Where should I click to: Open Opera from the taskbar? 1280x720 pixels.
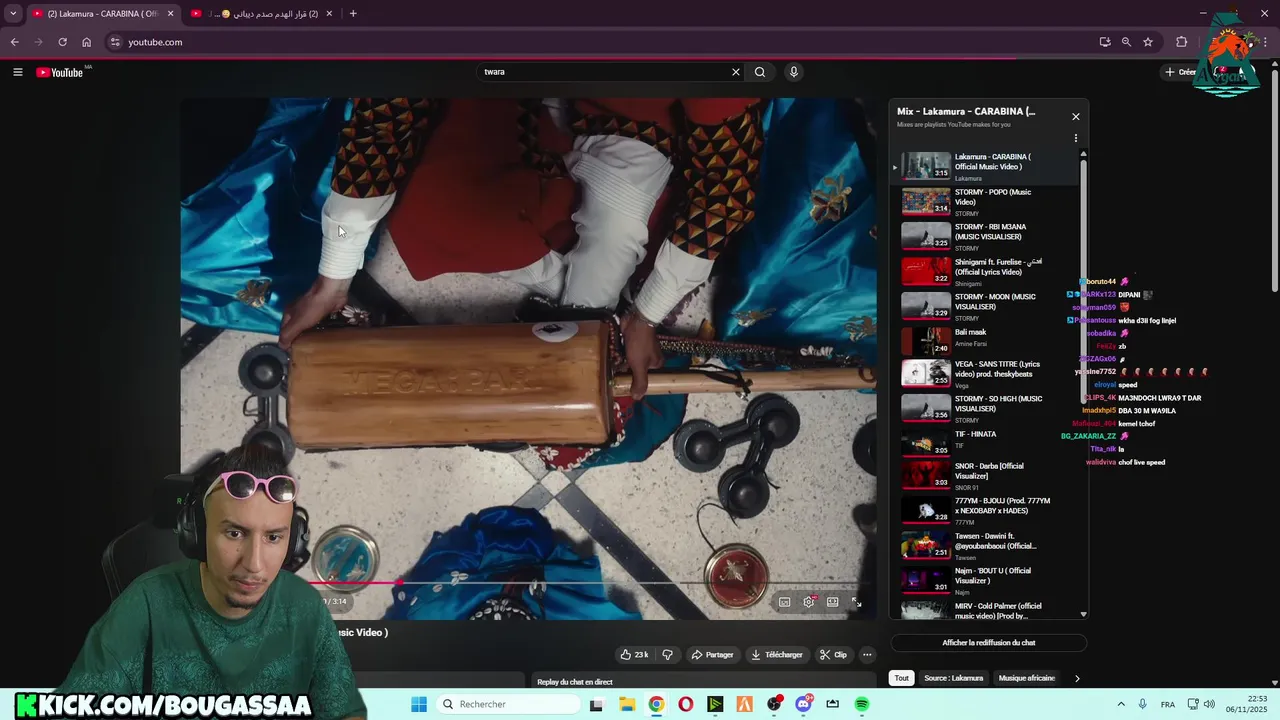(685, 704)
